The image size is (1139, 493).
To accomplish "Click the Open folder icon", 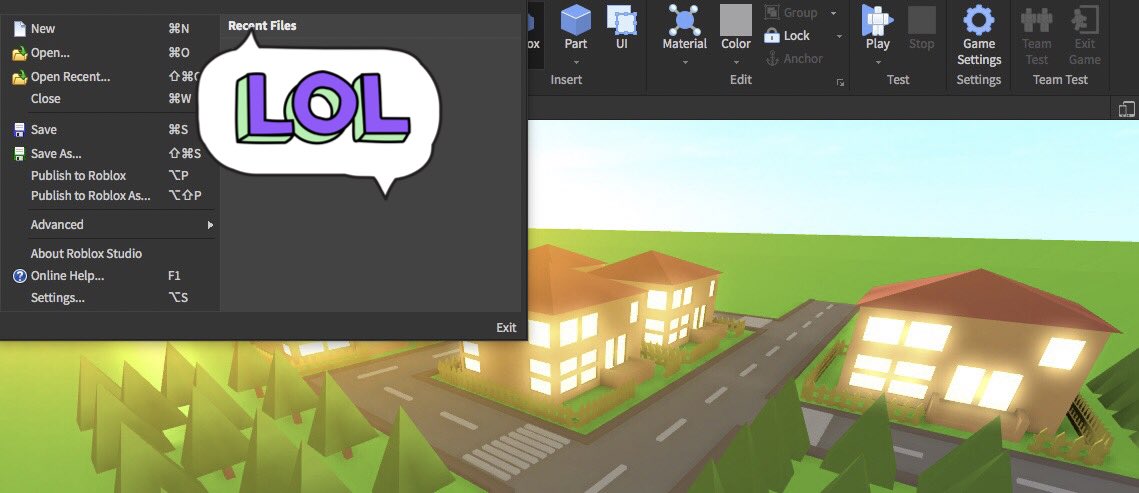I will tap(20, 53).
